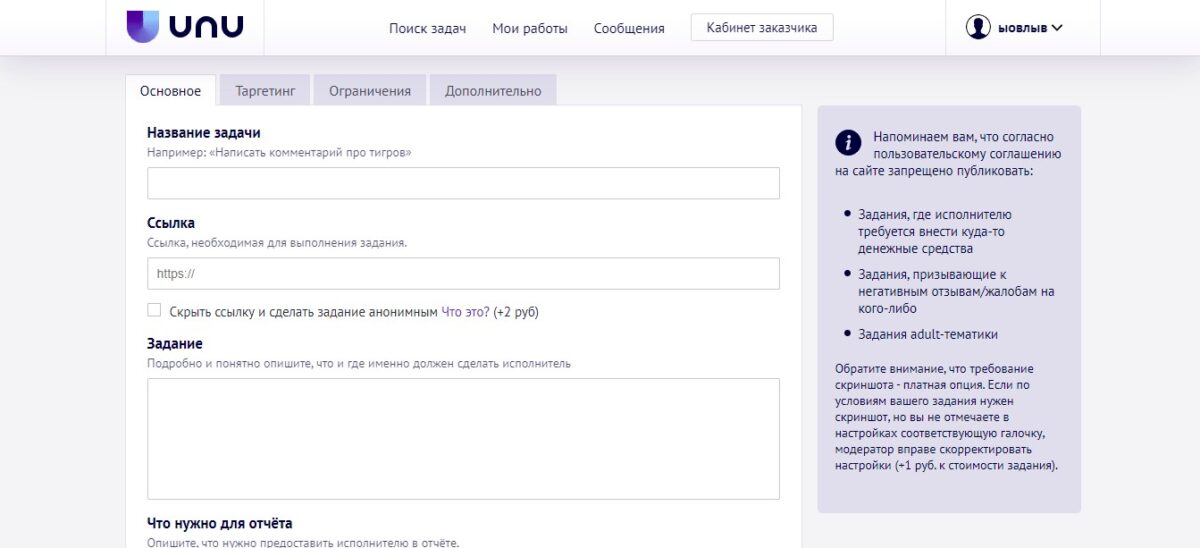Tick the 'Скрыть ссылку' anonymous checkbox
The width and height of the screenshot is (1200, 548).
tap(154, 311)
